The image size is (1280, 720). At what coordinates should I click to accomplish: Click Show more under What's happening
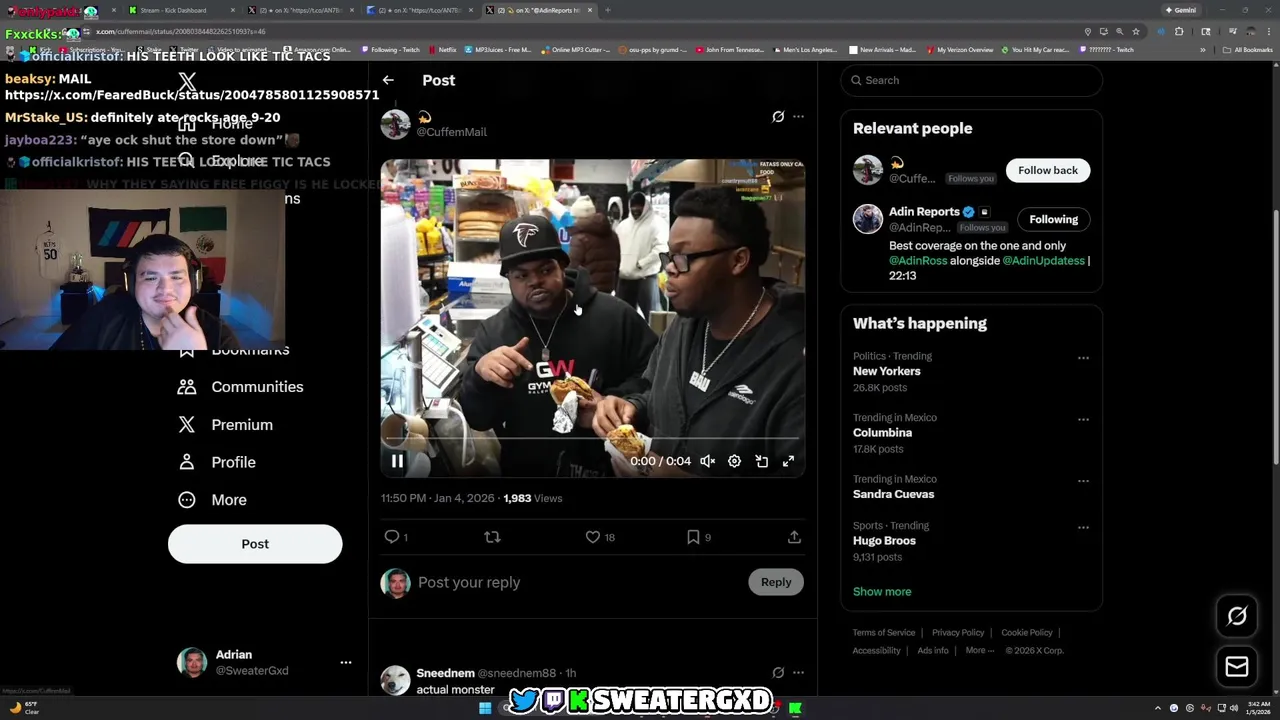click(882, 592)
